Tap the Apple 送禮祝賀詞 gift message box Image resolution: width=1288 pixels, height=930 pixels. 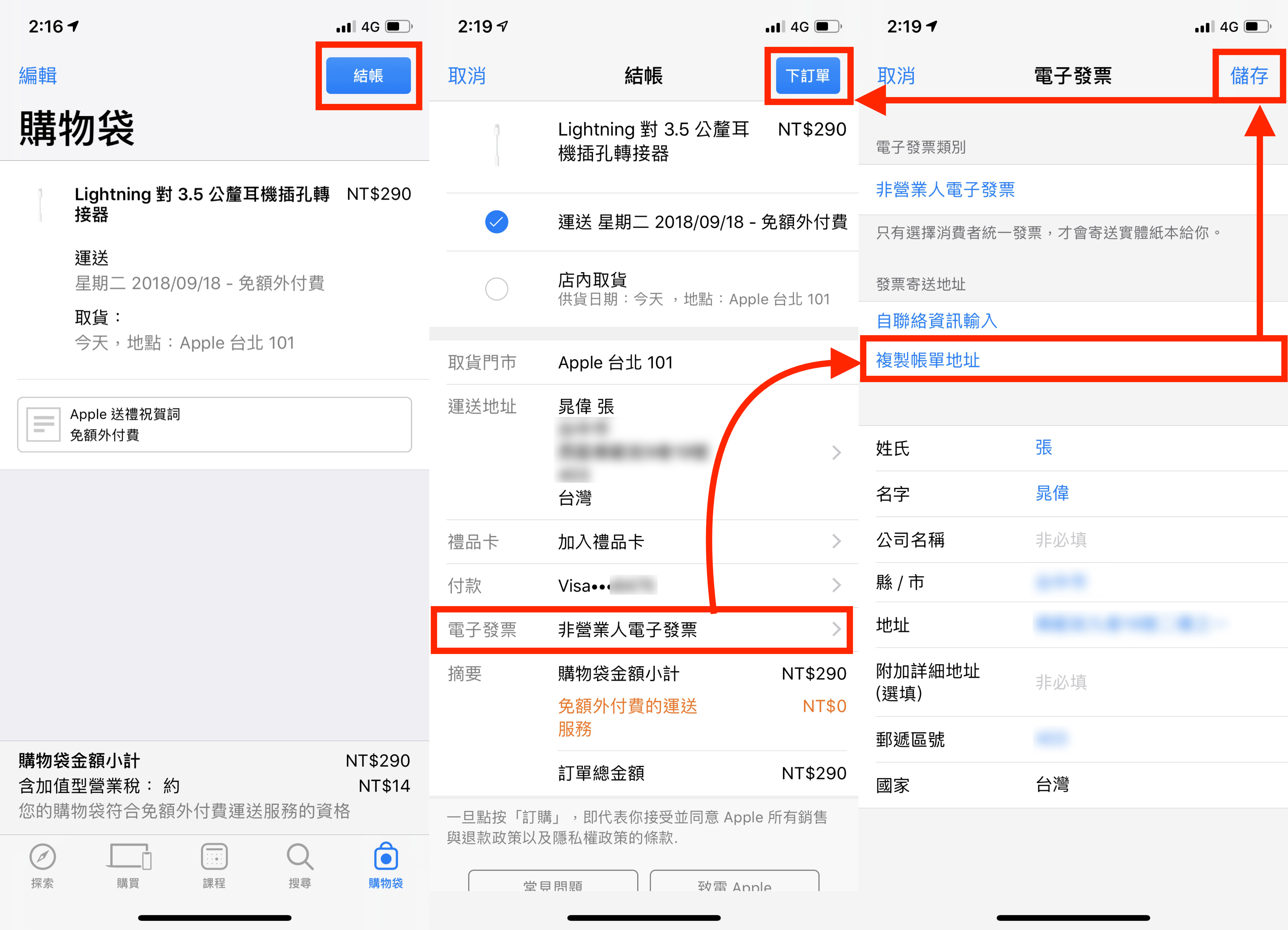pyautogui.click(x=215, y=424)
